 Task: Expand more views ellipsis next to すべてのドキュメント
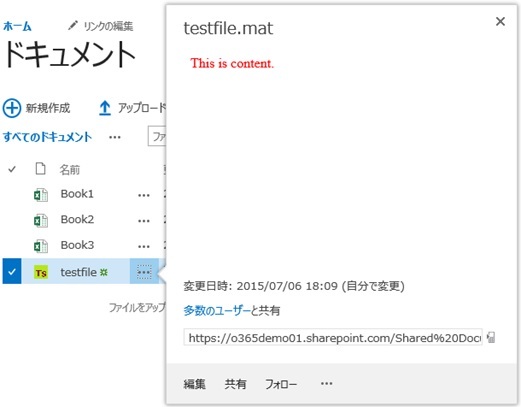pyautogui.click(x=115, y=137)
